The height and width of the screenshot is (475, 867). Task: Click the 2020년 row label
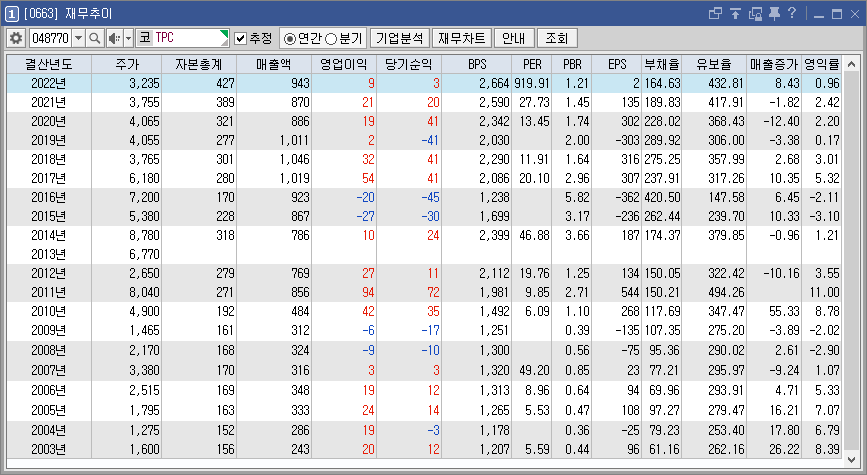(49, 121)
